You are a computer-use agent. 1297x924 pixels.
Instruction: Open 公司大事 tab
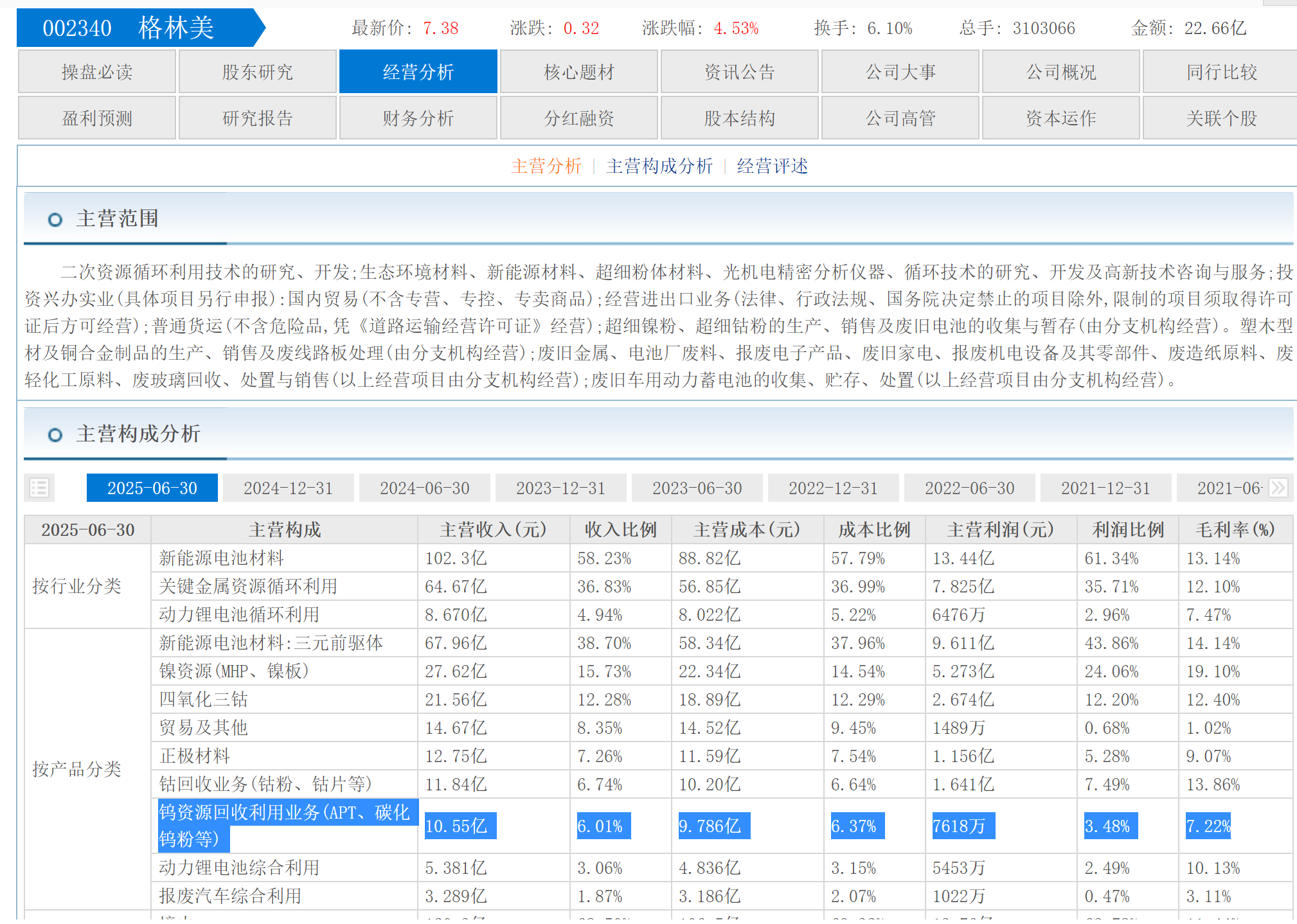(x=900, y=72)
